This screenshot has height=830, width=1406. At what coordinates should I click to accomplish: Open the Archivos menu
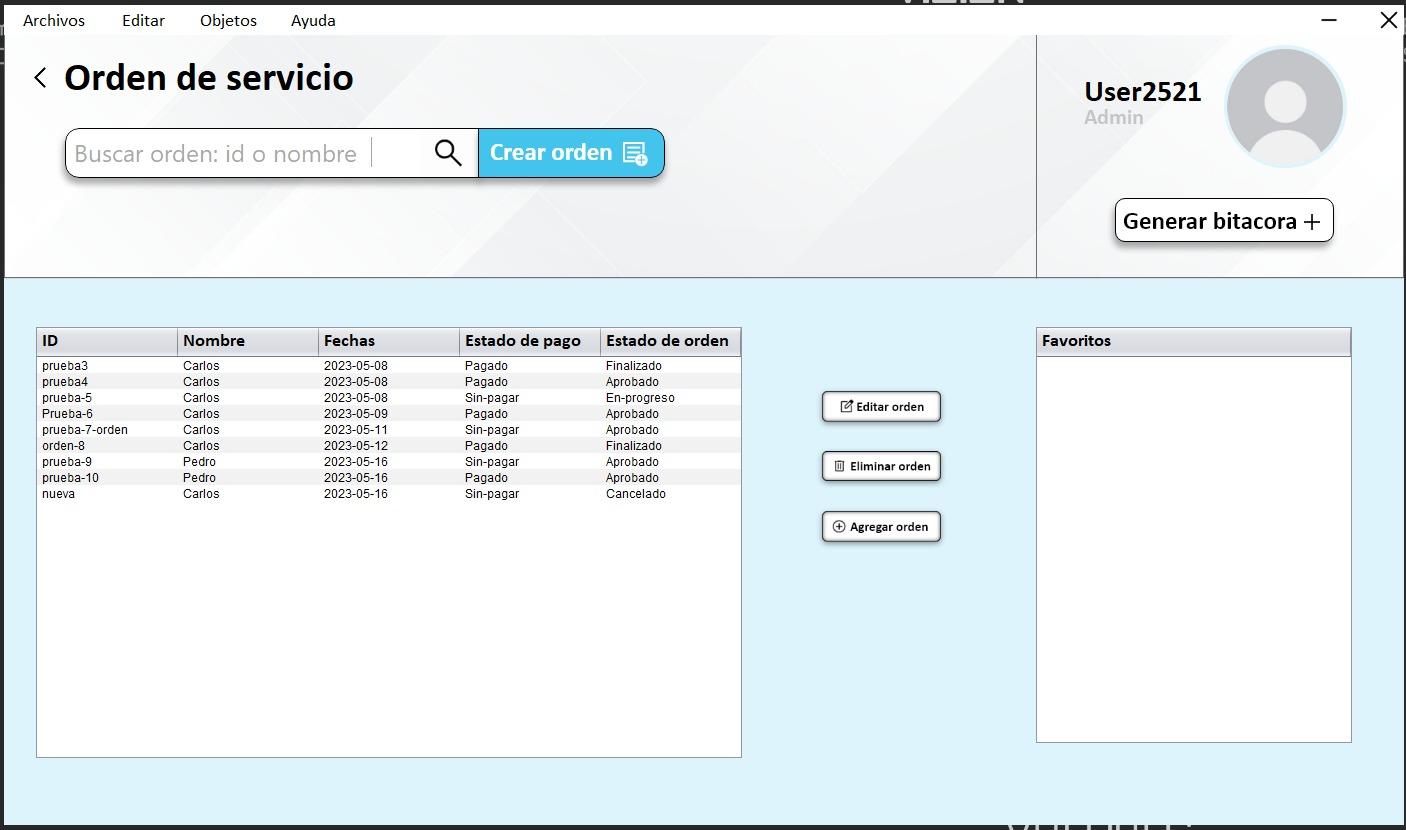(x=54, y=20)
